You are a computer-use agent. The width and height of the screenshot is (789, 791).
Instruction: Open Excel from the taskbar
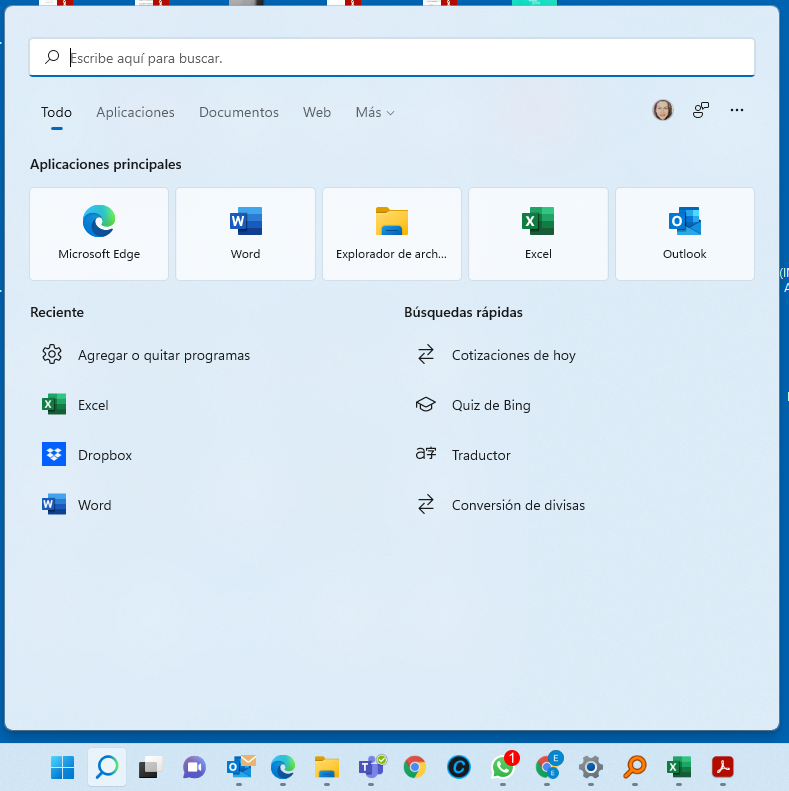pyautogui.click(x=679, y=767)
